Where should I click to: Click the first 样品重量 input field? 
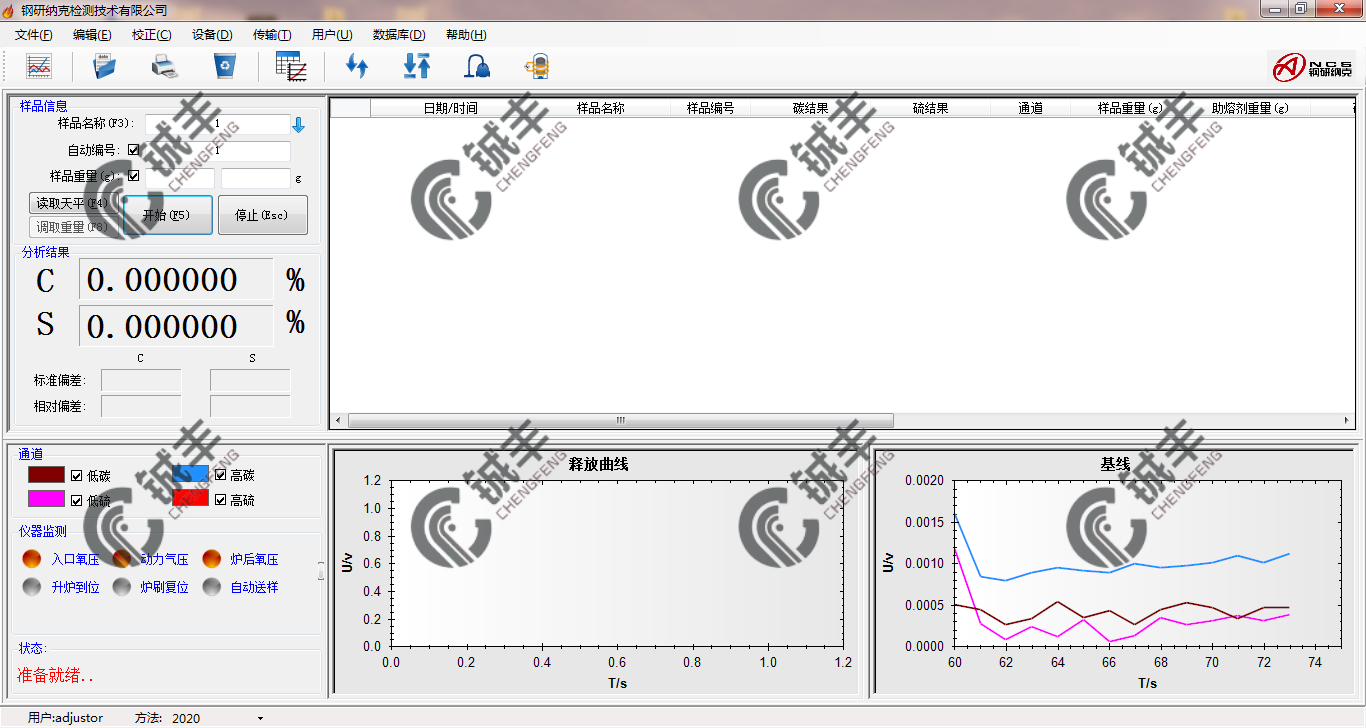tap(179, 178)
